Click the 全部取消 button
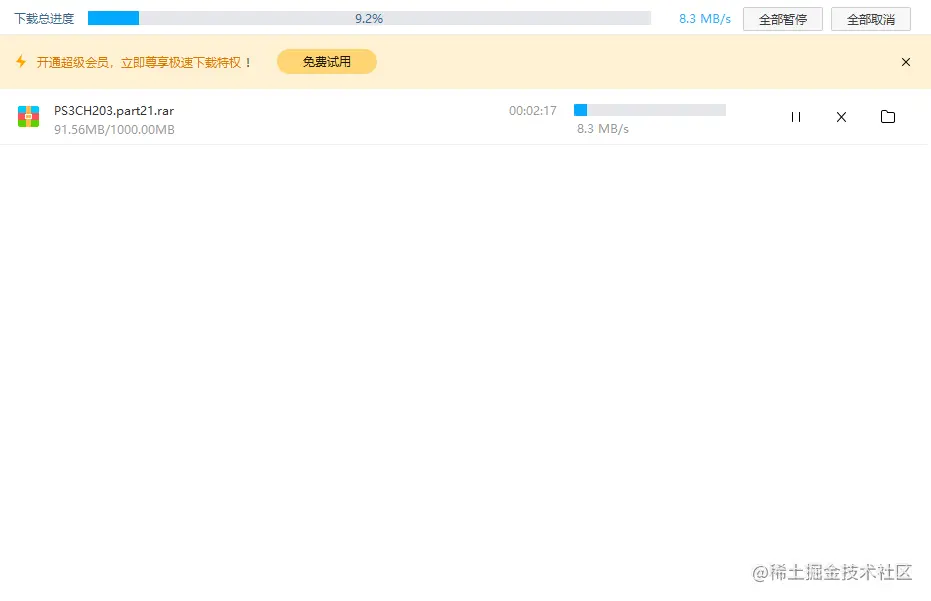Viewport: 931px width, 601px height. [x=870, y=20]
